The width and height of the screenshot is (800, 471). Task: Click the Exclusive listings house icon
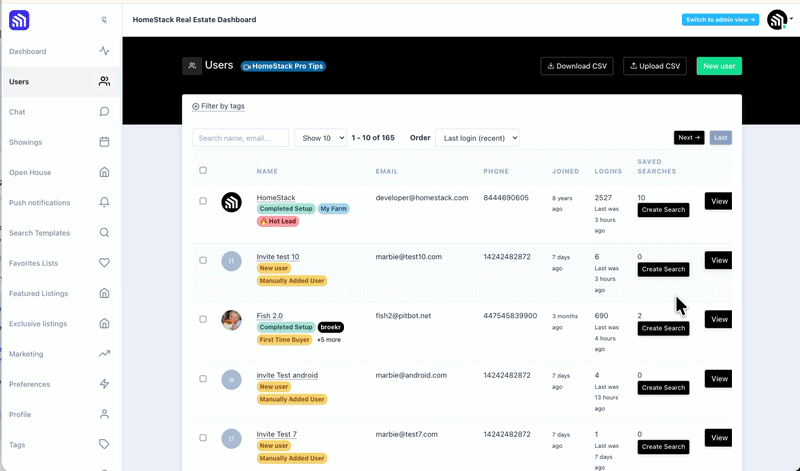[104, 324]
